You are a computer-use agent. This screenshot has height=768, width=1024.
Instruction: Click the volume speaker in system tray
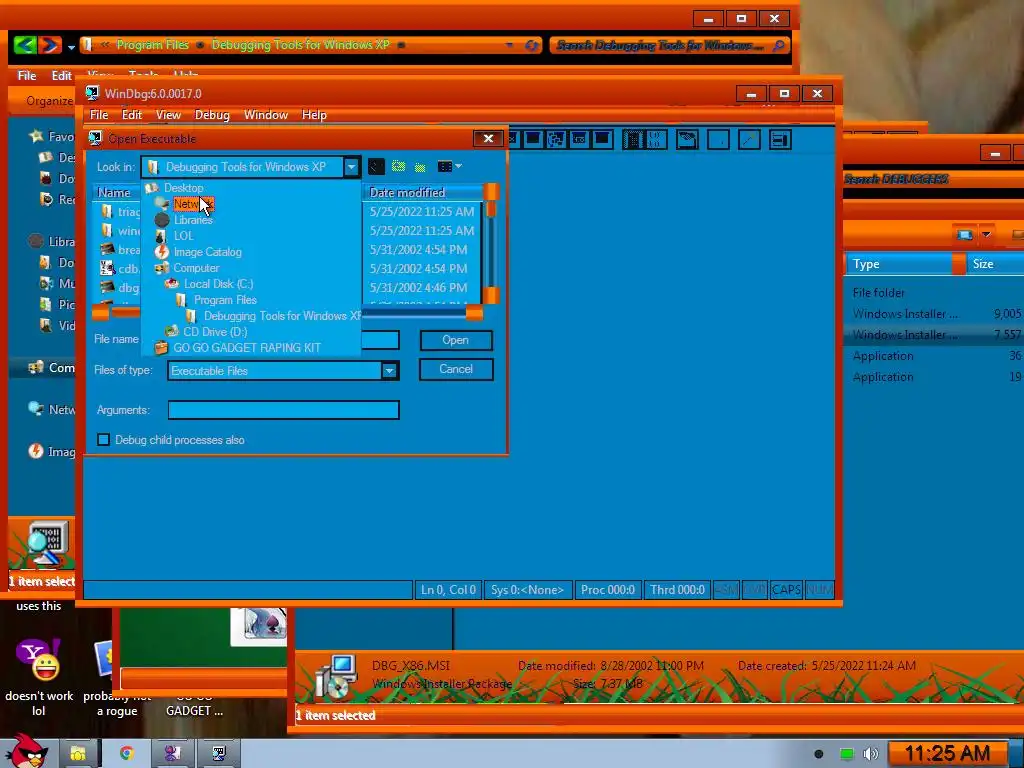point(871,754)
